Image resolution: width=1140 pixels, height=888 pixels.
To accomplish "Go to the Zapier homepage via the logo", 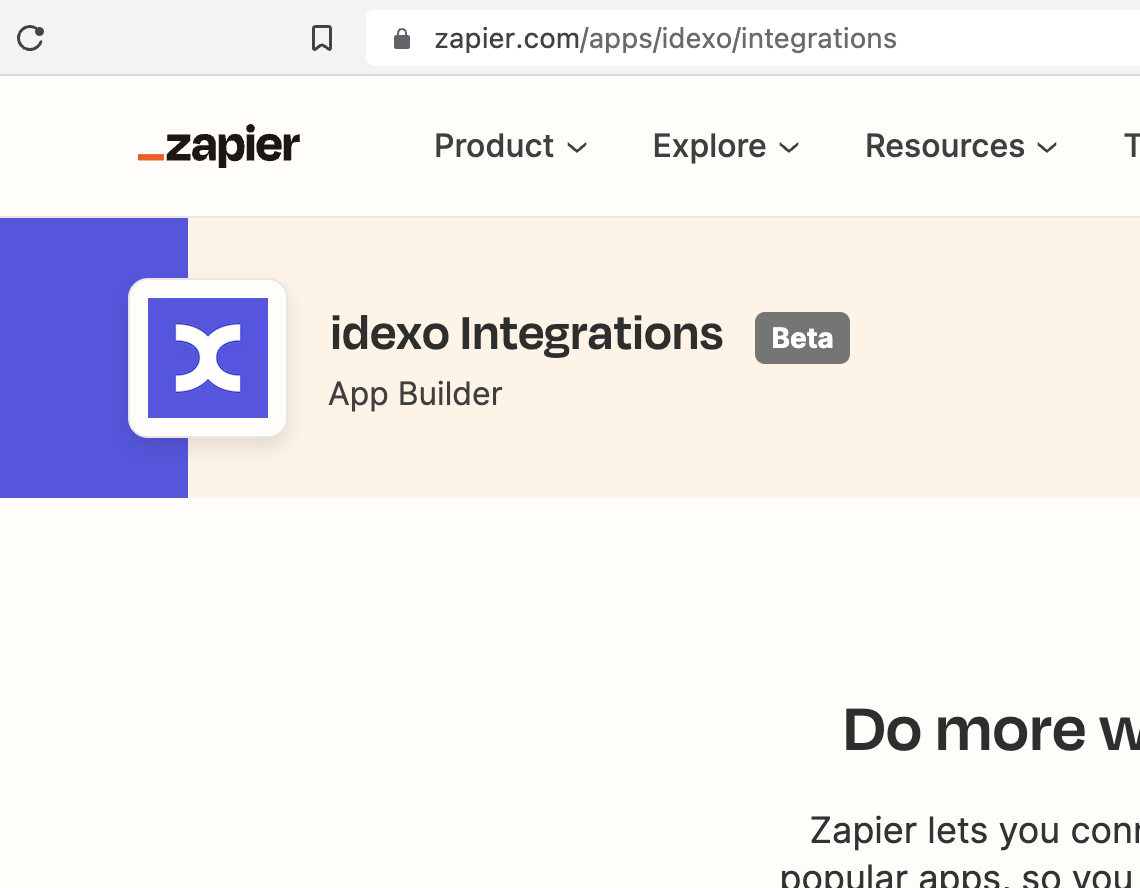I will [219, 145].
